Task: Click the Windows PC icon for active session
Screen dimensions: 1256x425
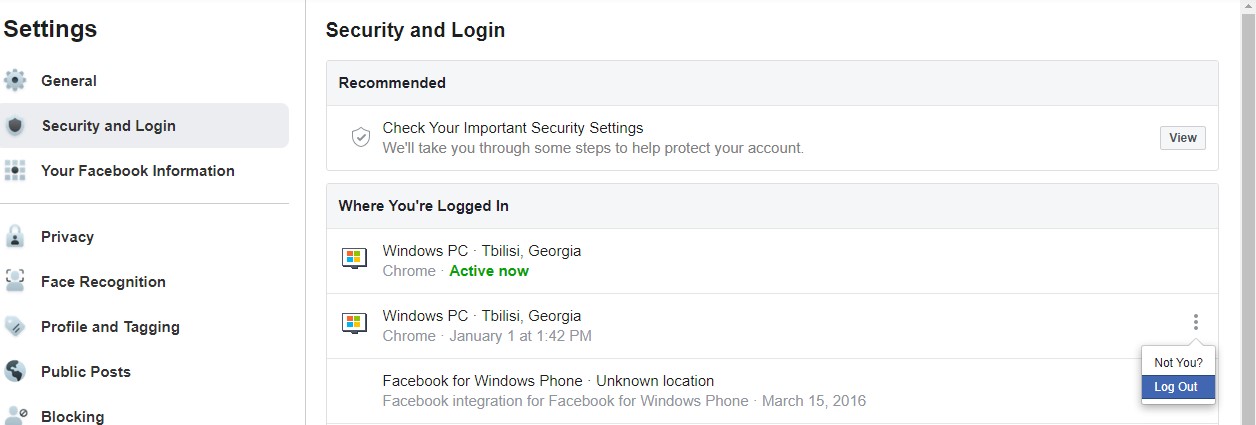Action: coord(354,260)
